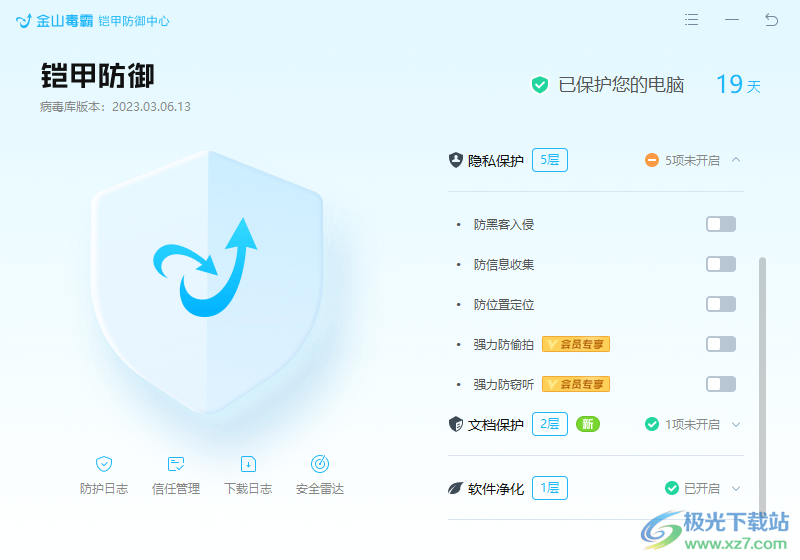800x560 pixels.
Task: Click the 19 天 protection day count
Action: 738,85
